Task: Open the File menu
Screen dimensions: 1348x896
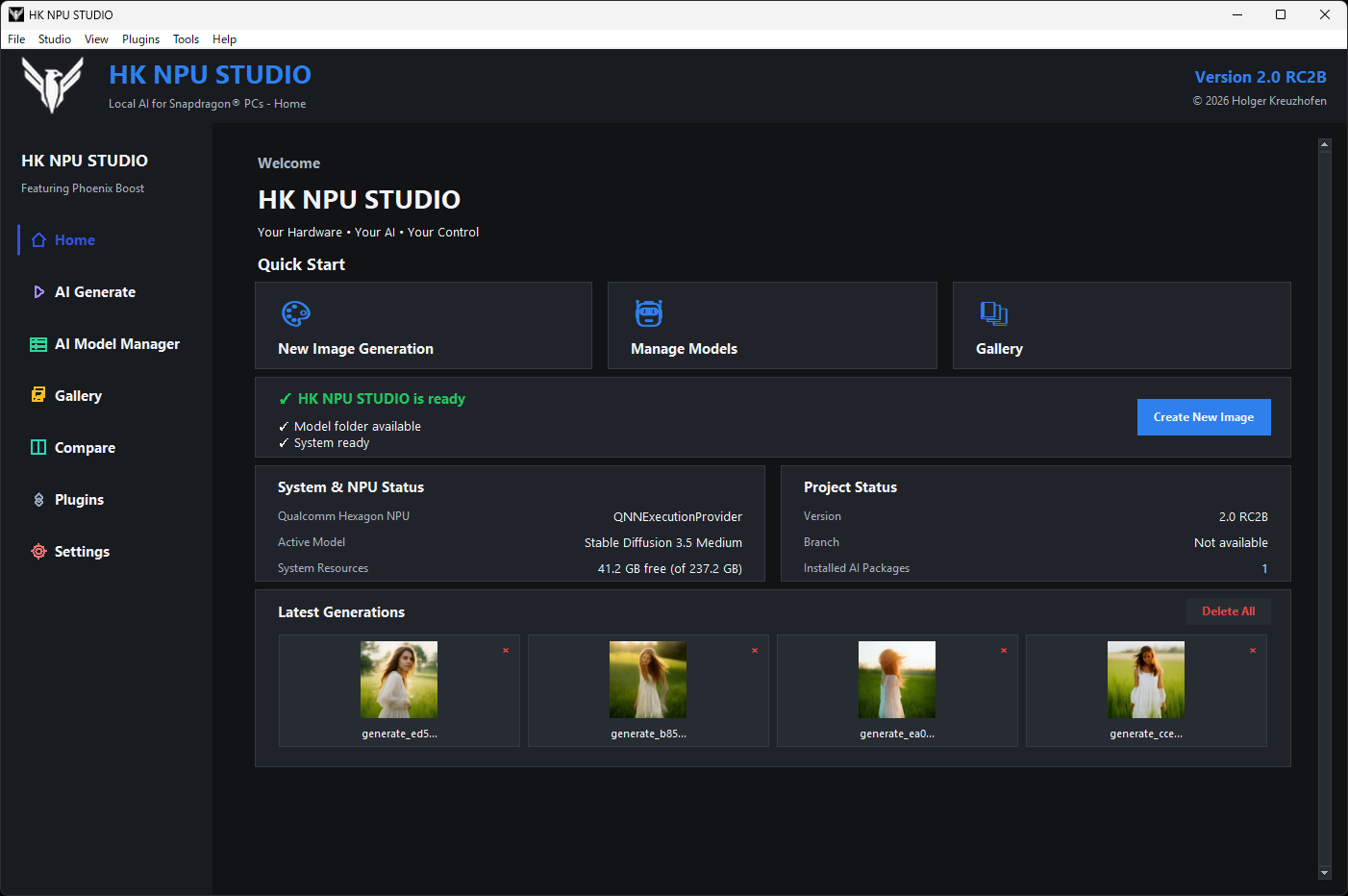Action: (16, 39)
